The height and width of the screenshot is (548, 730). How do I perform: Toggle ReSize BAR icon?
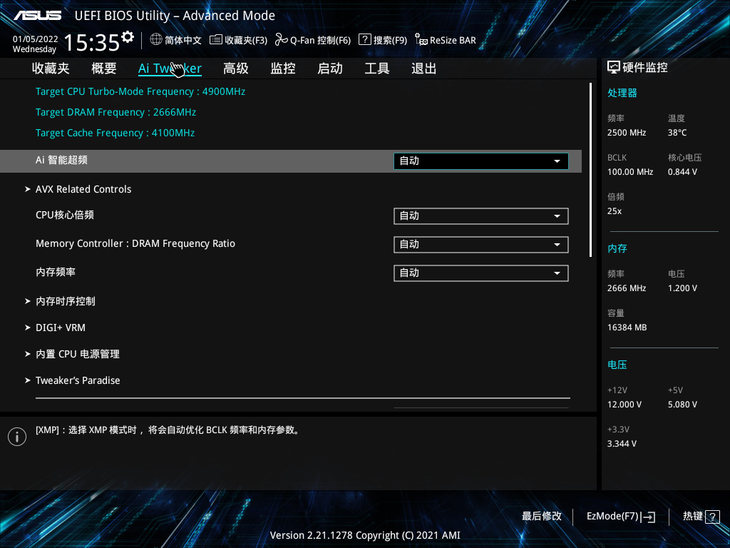click(x=422, y=40)
